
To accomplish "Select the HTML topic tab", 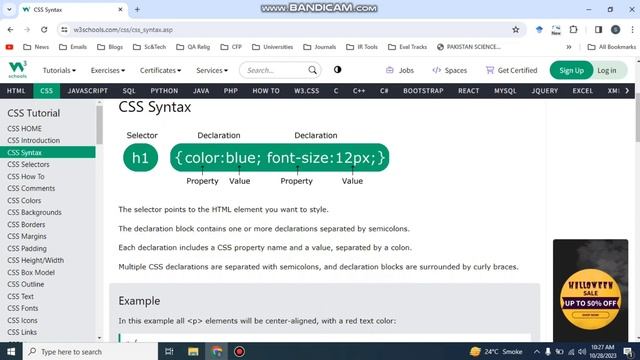I will point(16,91).
